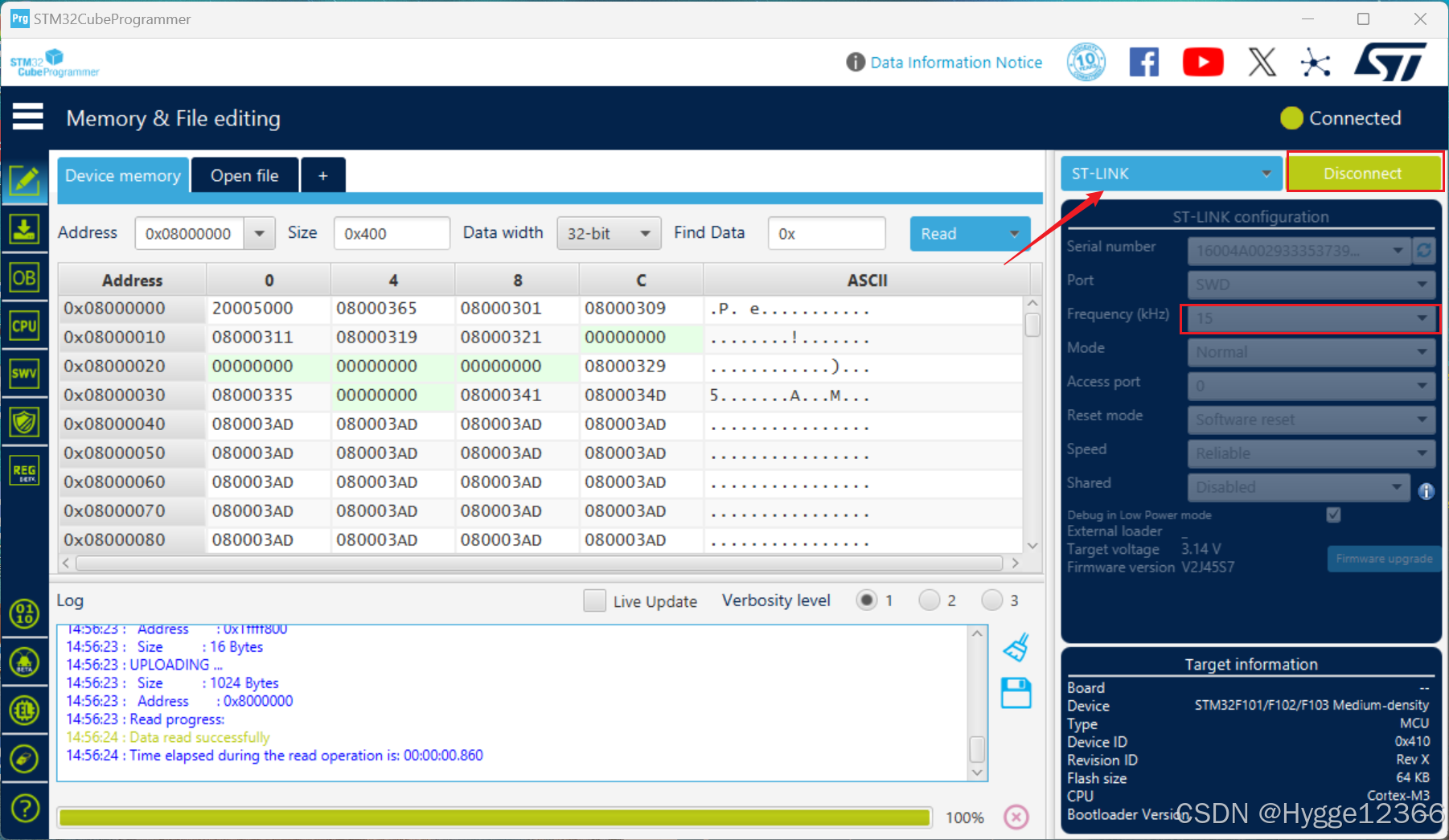
Task: Expand the Read button dropdown arrow
Action: tap(1014, 234)
